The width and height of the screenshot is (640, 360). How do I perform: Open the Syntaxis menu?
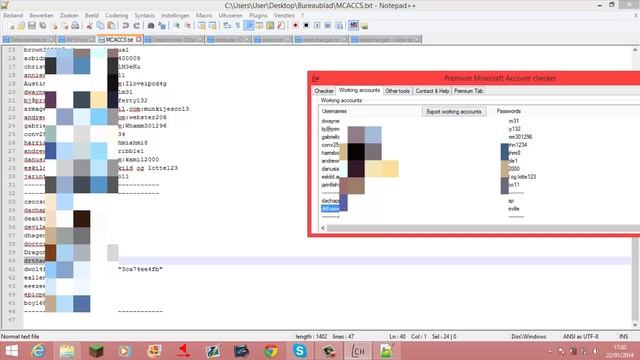pos(144,16)
